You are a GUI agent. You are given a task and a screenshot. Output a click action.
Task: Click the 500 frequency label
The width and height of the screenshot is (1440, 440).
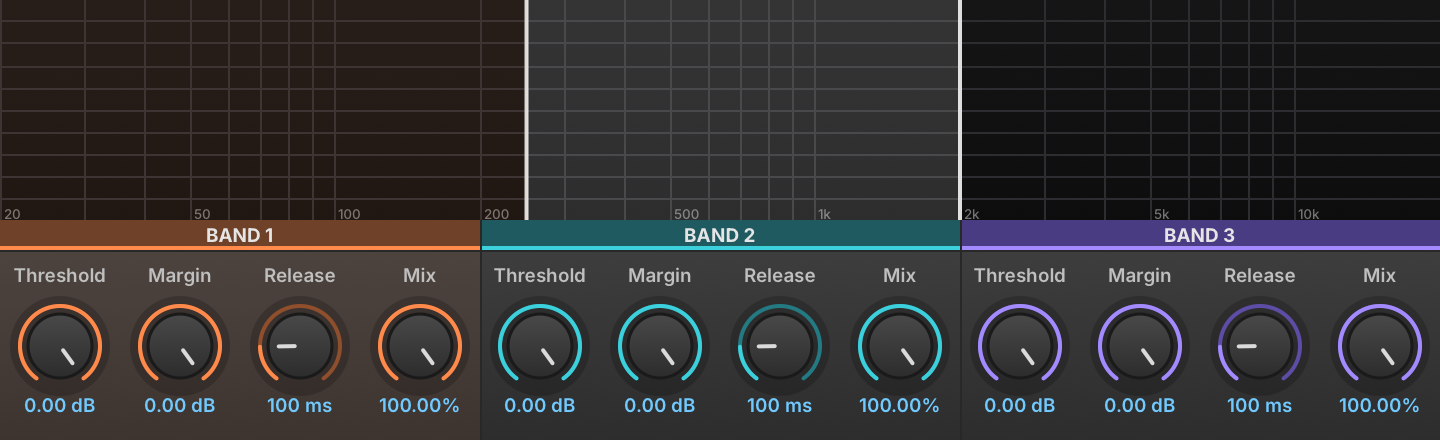[686, 214]
